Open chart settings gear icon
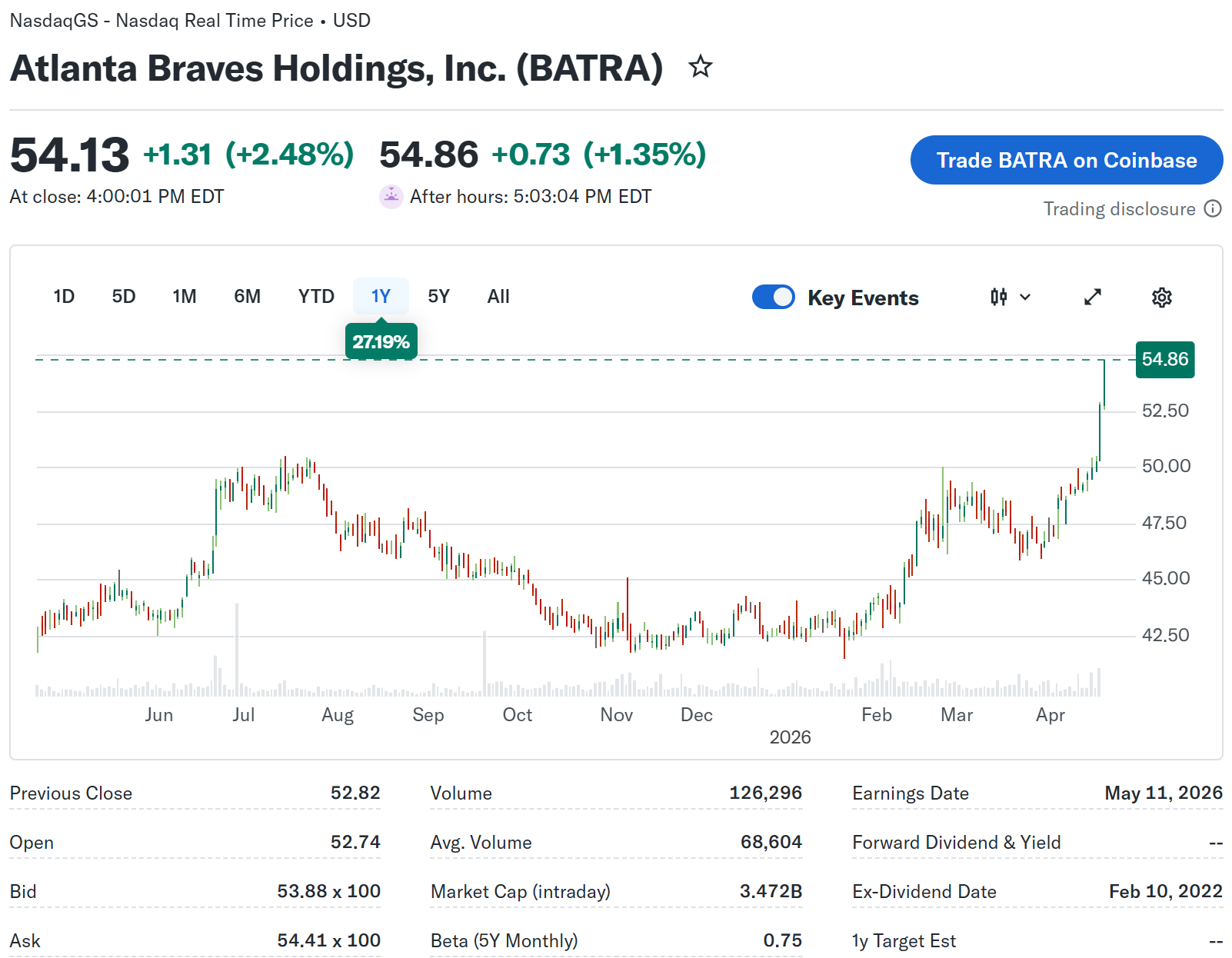Image resolution: width=1232 pixels, height=958 pixels. pyautogui.click(x=1161, y=298)
